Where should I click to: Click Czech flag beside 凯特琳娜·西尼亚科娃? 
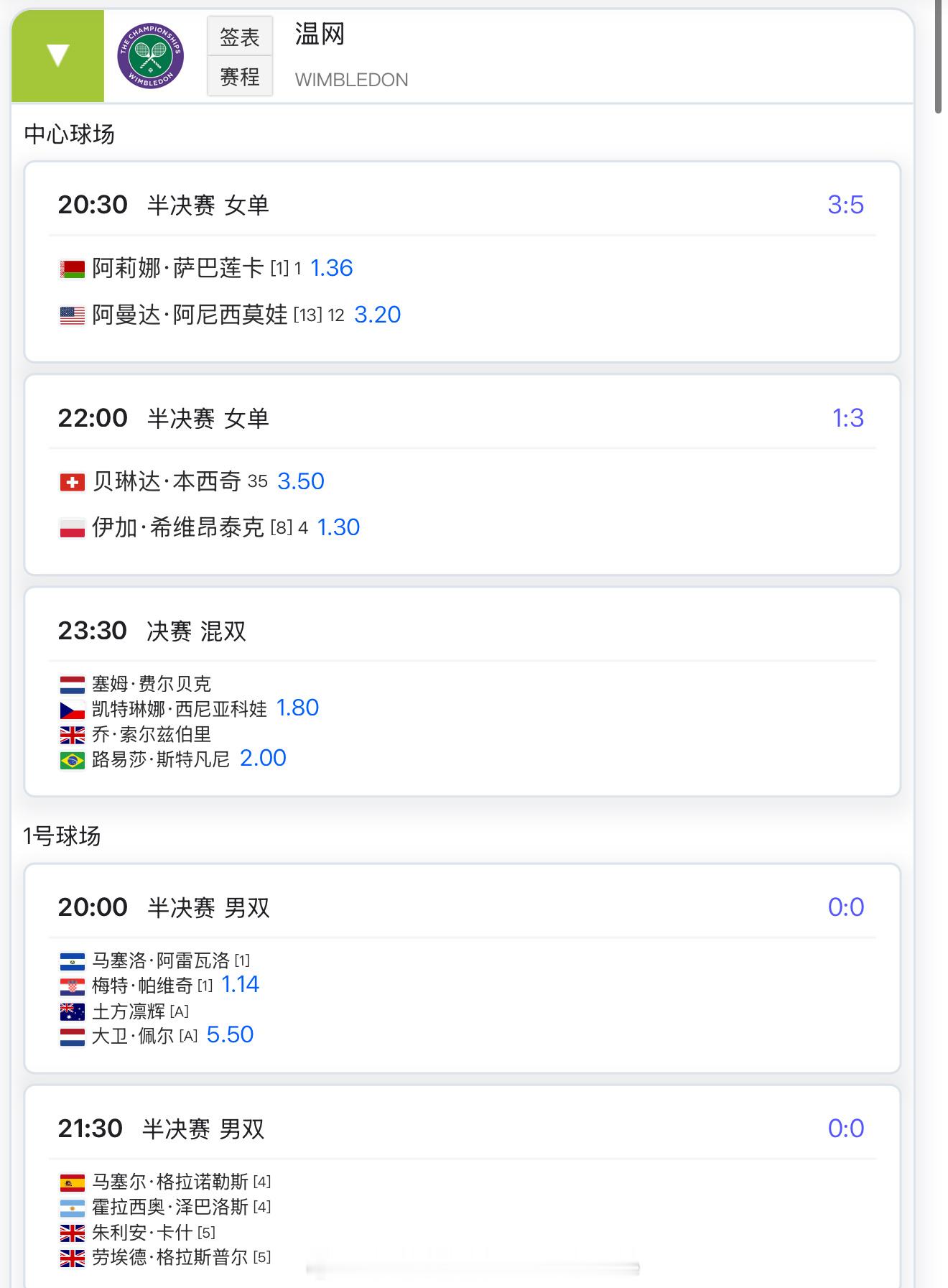pos(72,710)
